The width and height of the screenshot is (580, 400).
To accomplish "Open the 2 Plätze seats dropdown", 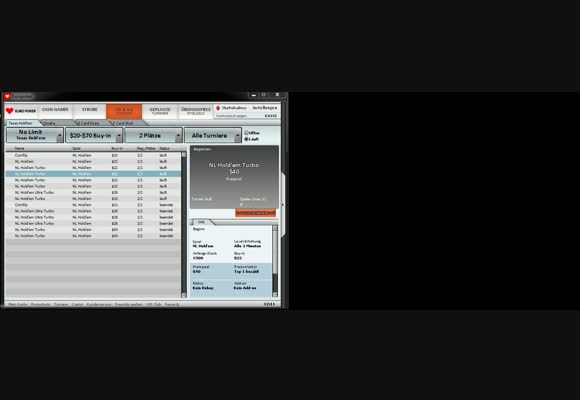I will click(x=154, y=135).
